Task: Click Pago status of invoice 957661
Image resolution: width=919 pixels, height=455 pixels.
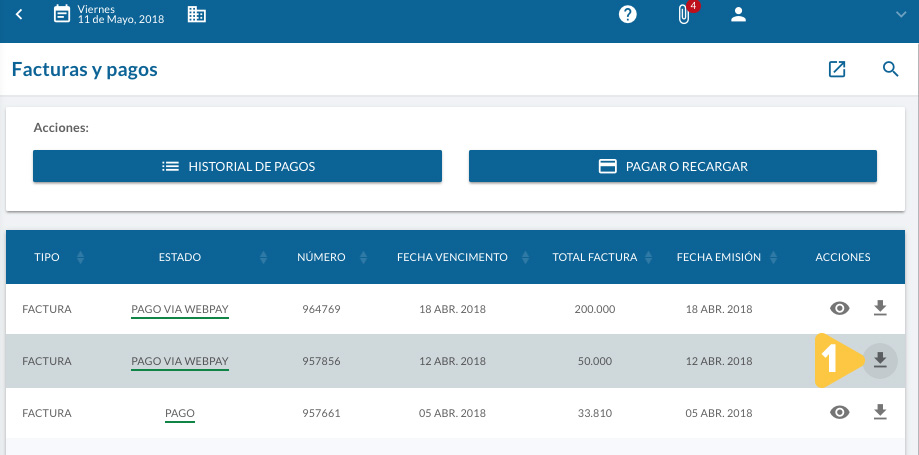Action: point(180,414)
